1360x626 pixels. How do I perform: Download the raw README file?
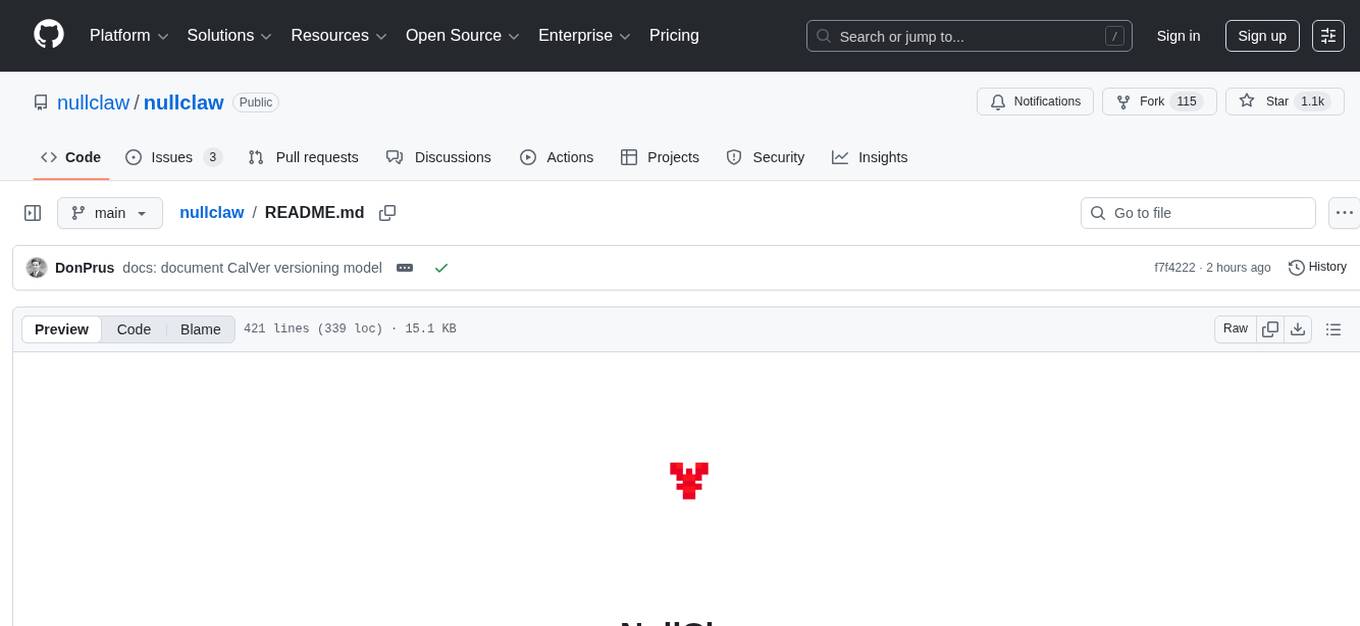pyautogui.click(x=1298, y=328)
